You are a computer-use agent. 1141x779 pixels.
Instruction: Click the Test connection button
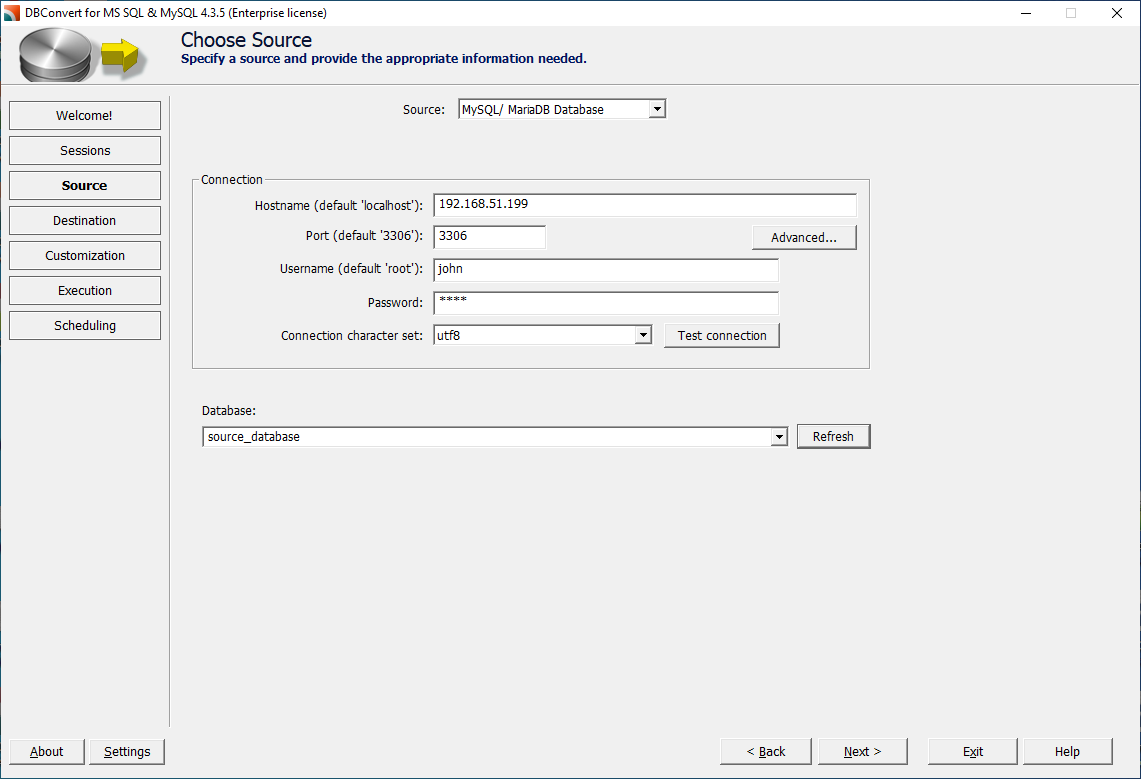[x=722, y=335]
